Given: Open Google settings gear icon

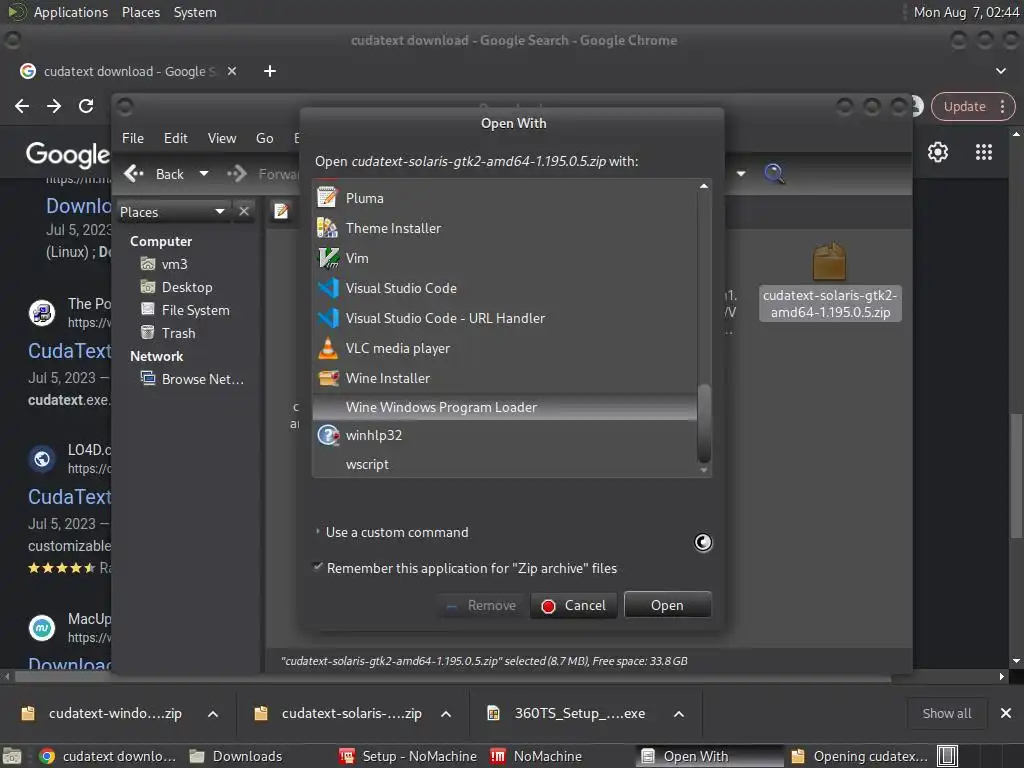Looking at the screenshot, I should click(938, 152).
